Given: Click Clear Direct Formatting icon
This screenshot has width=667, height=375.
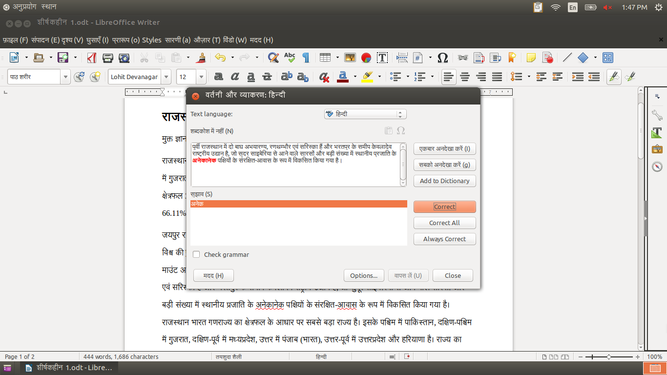Looking at the screenshot, I should point(324,77).
